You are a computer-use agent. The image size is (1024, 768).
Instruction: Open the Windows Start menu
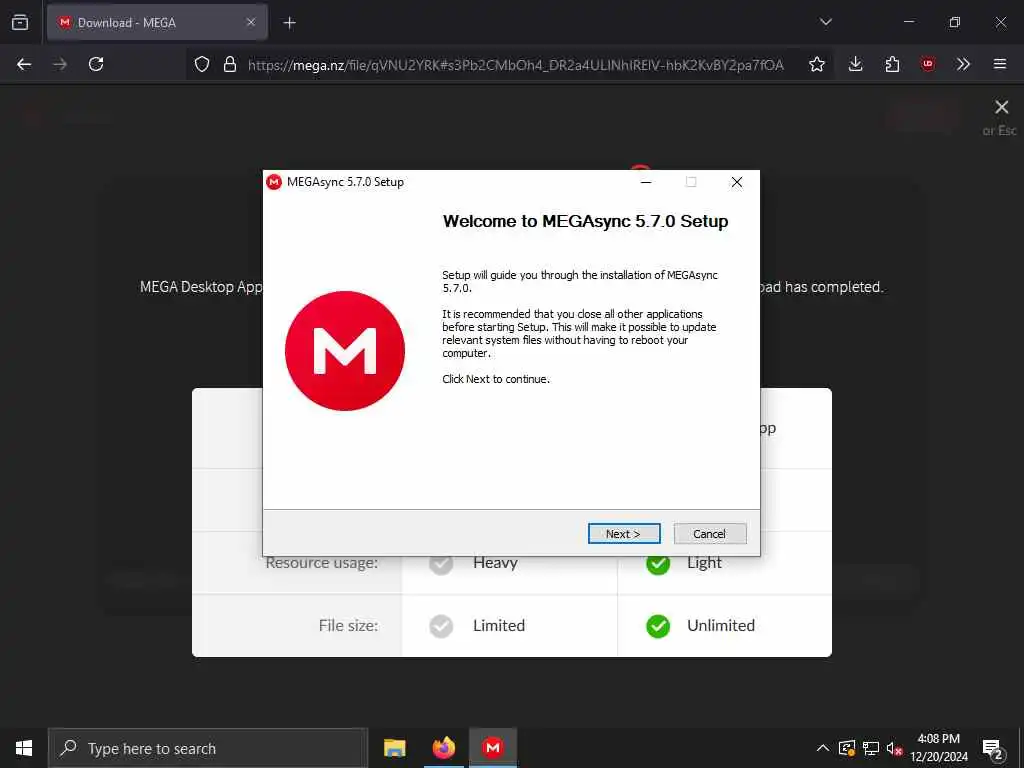pyautogui.click(x=24, y=748)
